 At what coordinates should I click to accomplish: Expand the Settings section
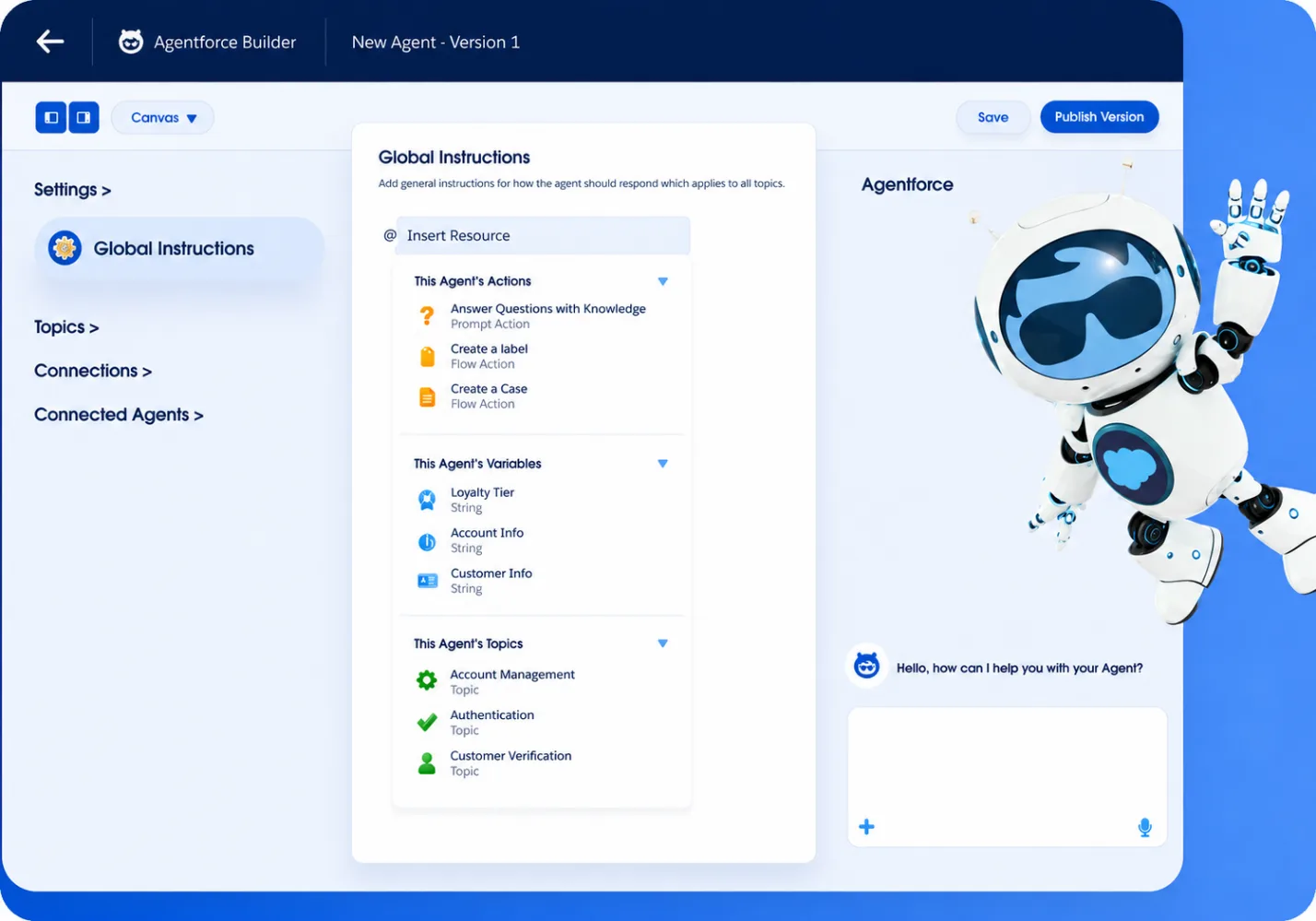(x=73, y=190)
